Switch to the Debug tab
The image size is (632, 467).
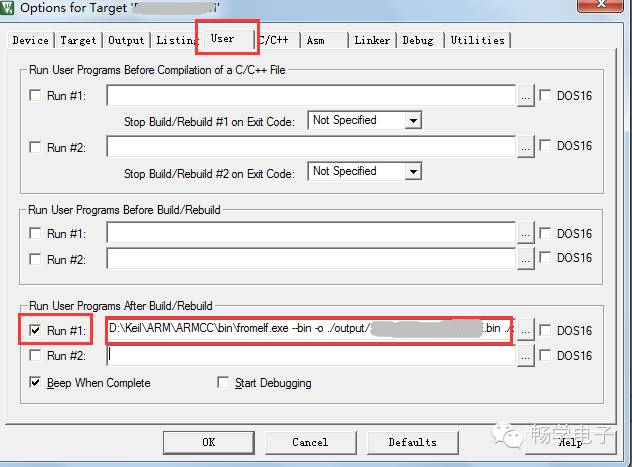click(x=420, y=40)
